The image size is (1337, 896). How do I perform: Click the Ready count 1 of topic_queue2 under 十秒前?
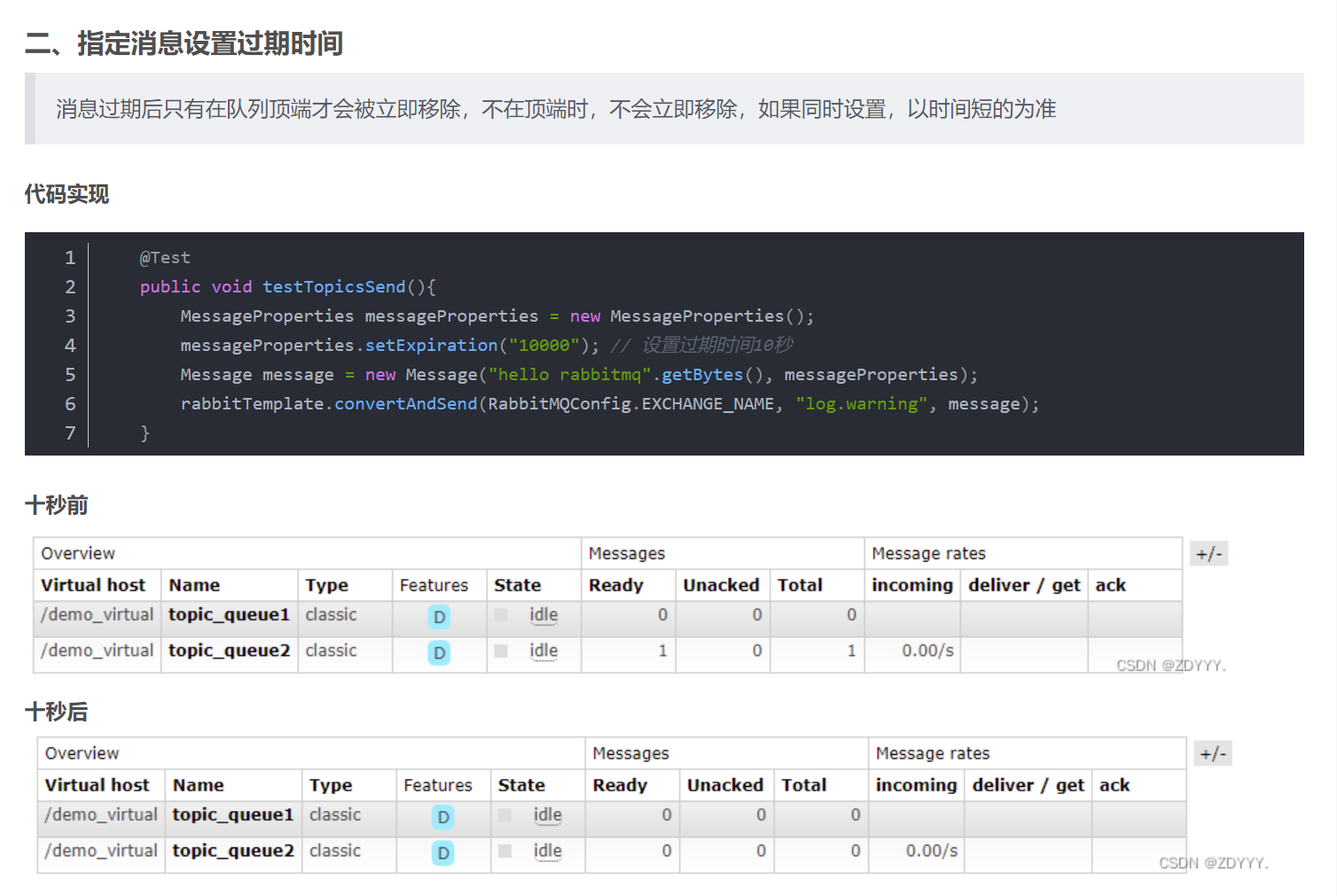click(662, 651)
